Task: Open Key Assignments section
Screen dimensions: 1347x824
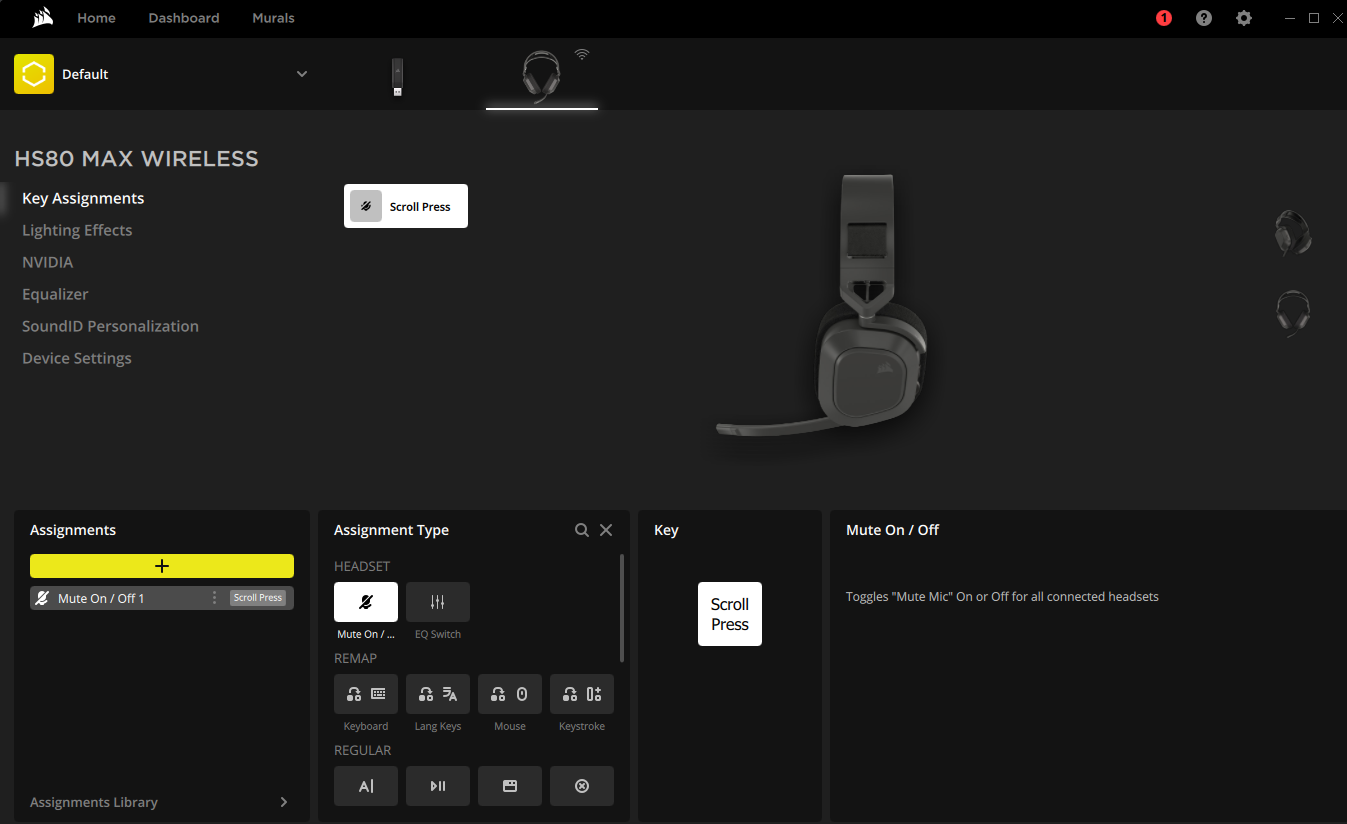Action: [x=83, y=198]
